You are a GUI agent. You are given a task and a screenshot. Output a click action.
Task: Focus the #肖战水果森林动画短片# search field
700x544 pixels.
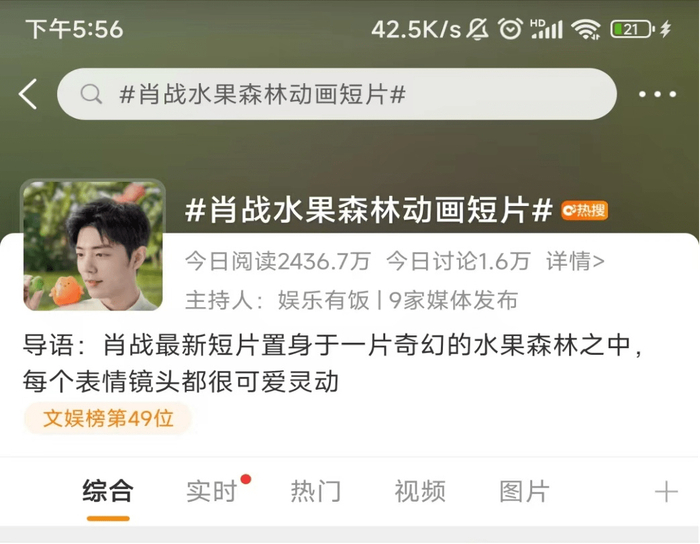[x=337, y=94]
